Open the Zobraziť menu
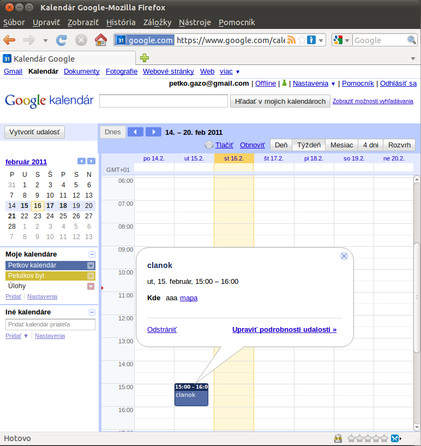The image size is (421, 446). pos(83,22)
